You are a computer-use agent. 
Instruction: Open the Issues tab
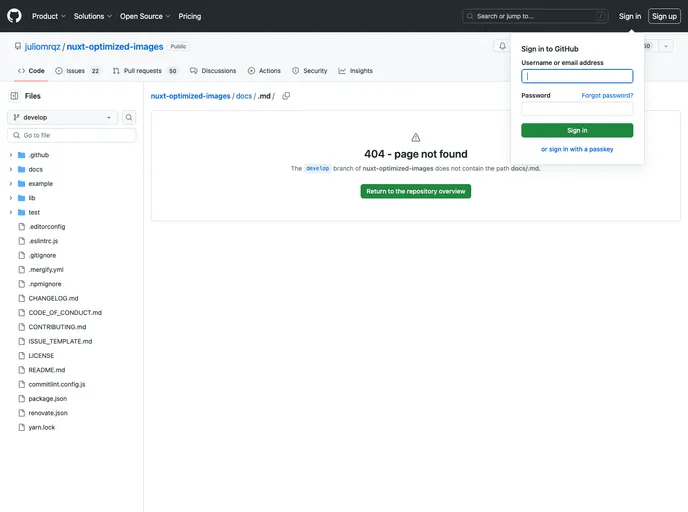pyautogui.click(x=78, y=71)
